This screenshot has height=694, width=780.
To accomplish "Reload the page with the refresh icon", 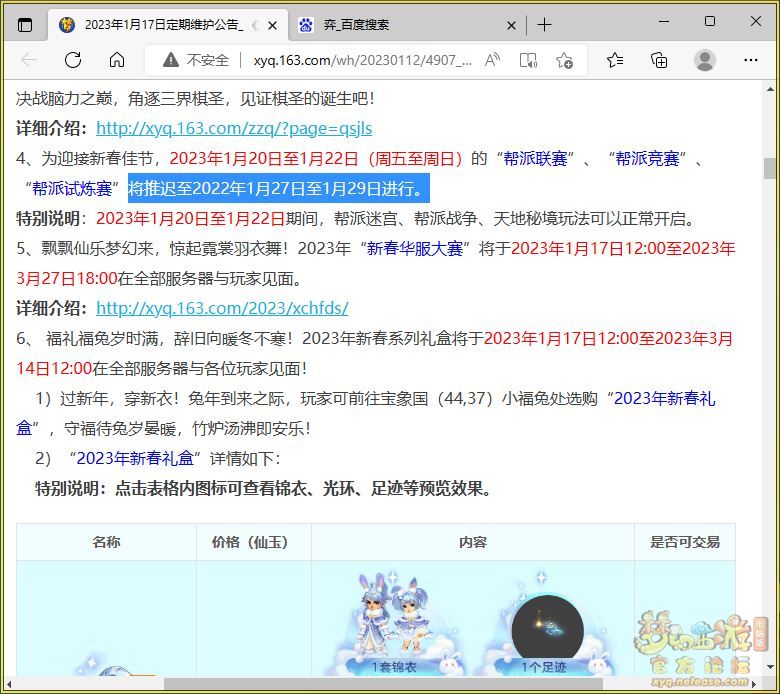I will coord(73,60).
